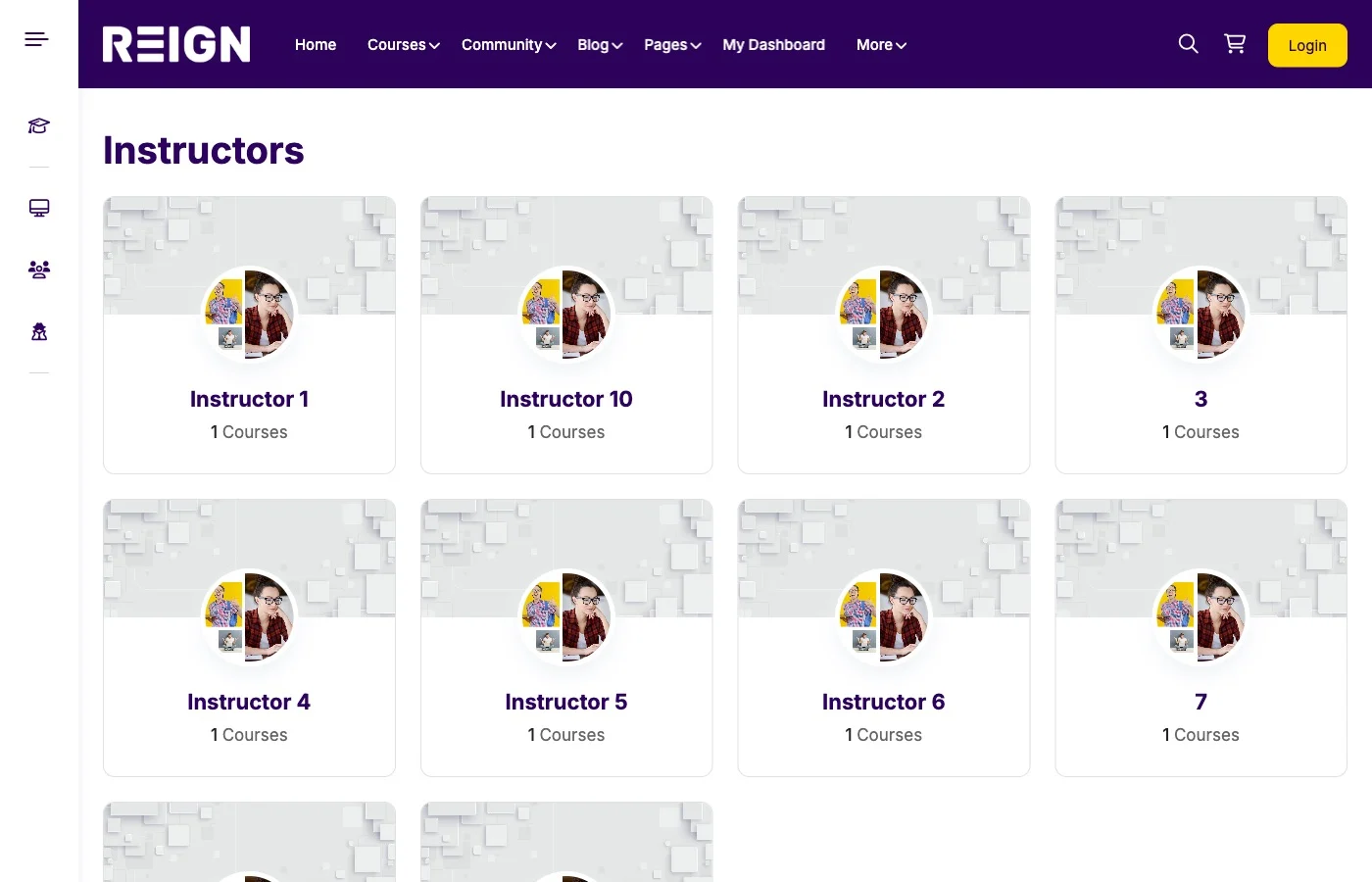Screen dimensions: 1372x882
Task: Open the instructor named 3
Action: coord(1200,399)
